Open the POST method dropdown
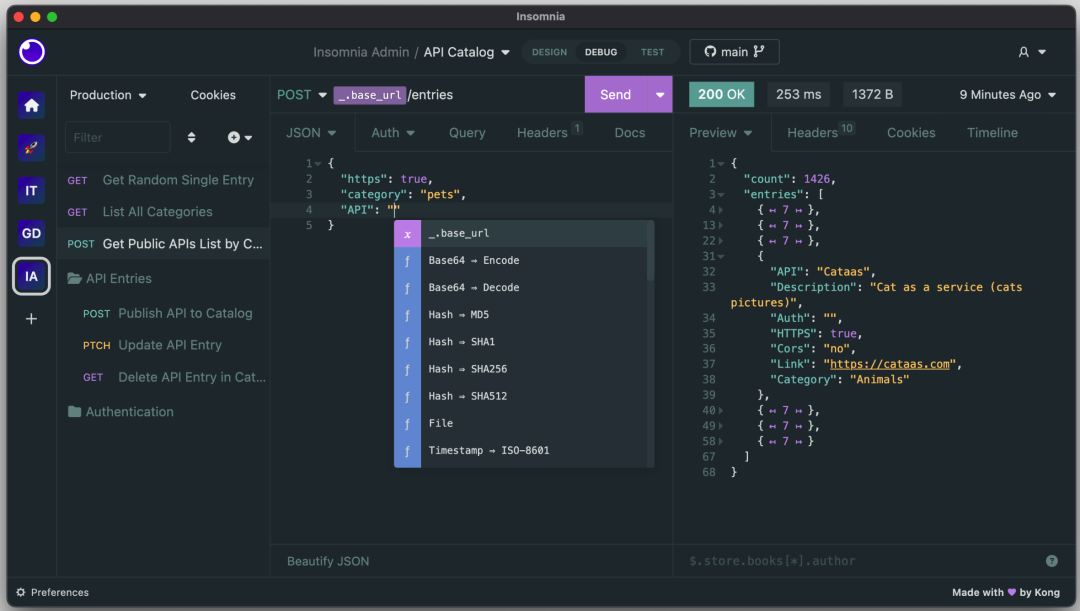 [302, 95]
